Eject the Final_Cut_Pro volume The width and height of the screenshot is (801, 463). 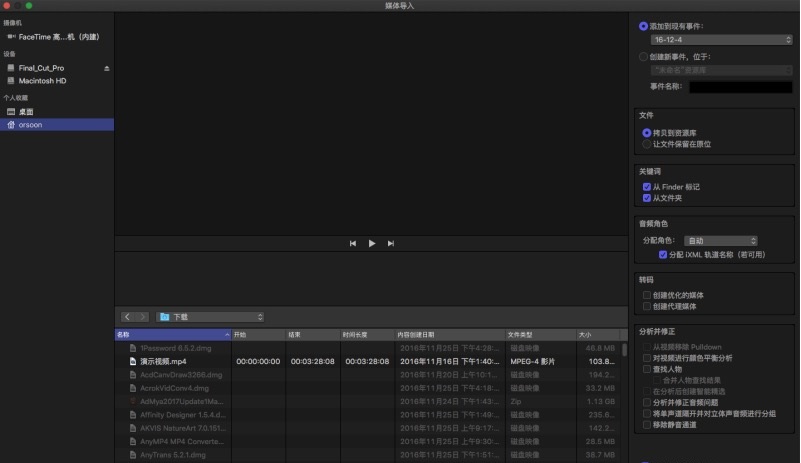pyautogui.click(x=107, y=68)
